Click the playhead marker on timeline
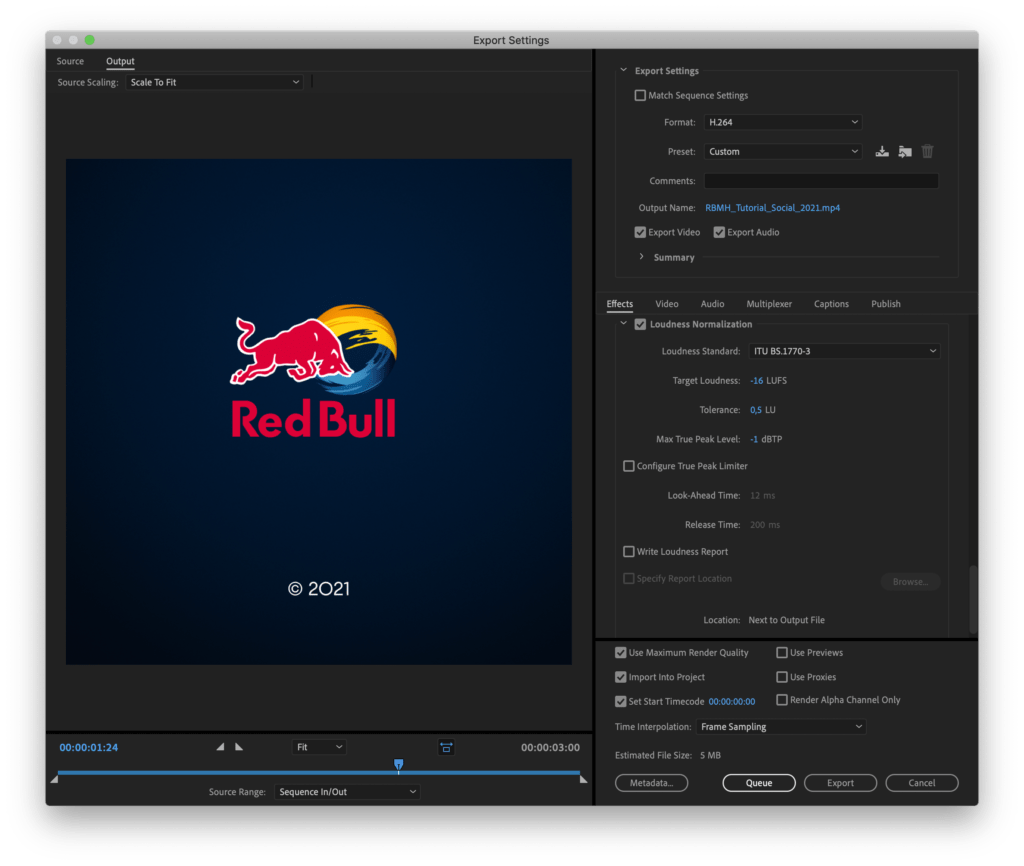 (398, 764)
